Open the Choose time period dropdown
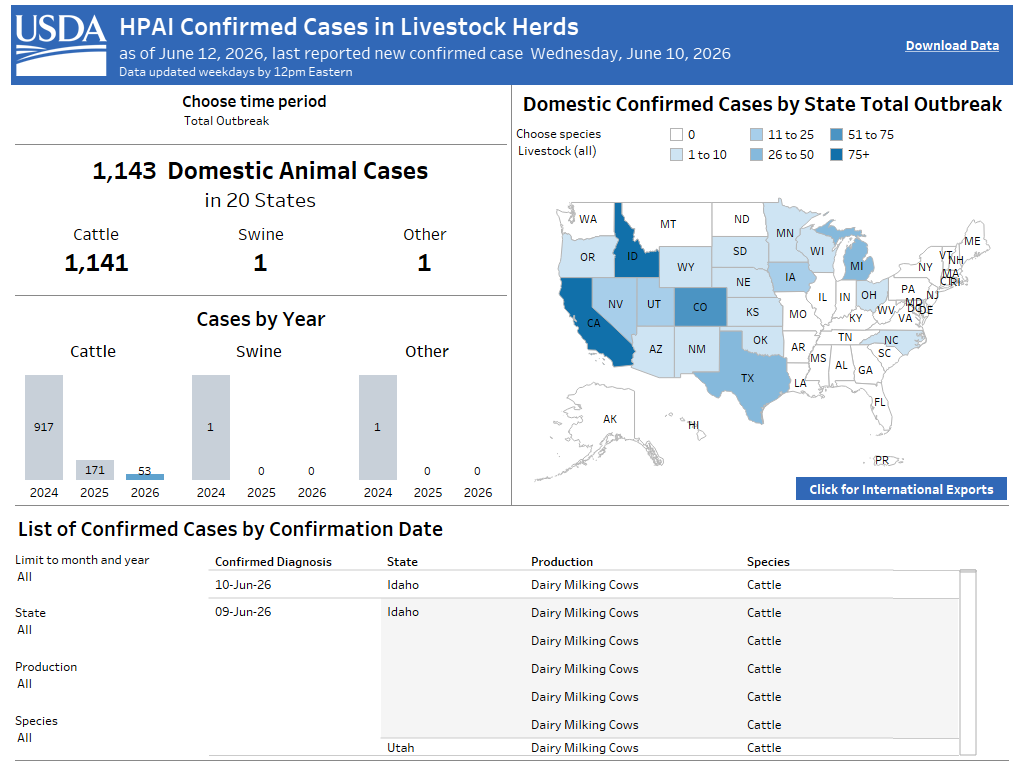Image resolution: width=1024 pixels, height=768 pixels. 226,121
